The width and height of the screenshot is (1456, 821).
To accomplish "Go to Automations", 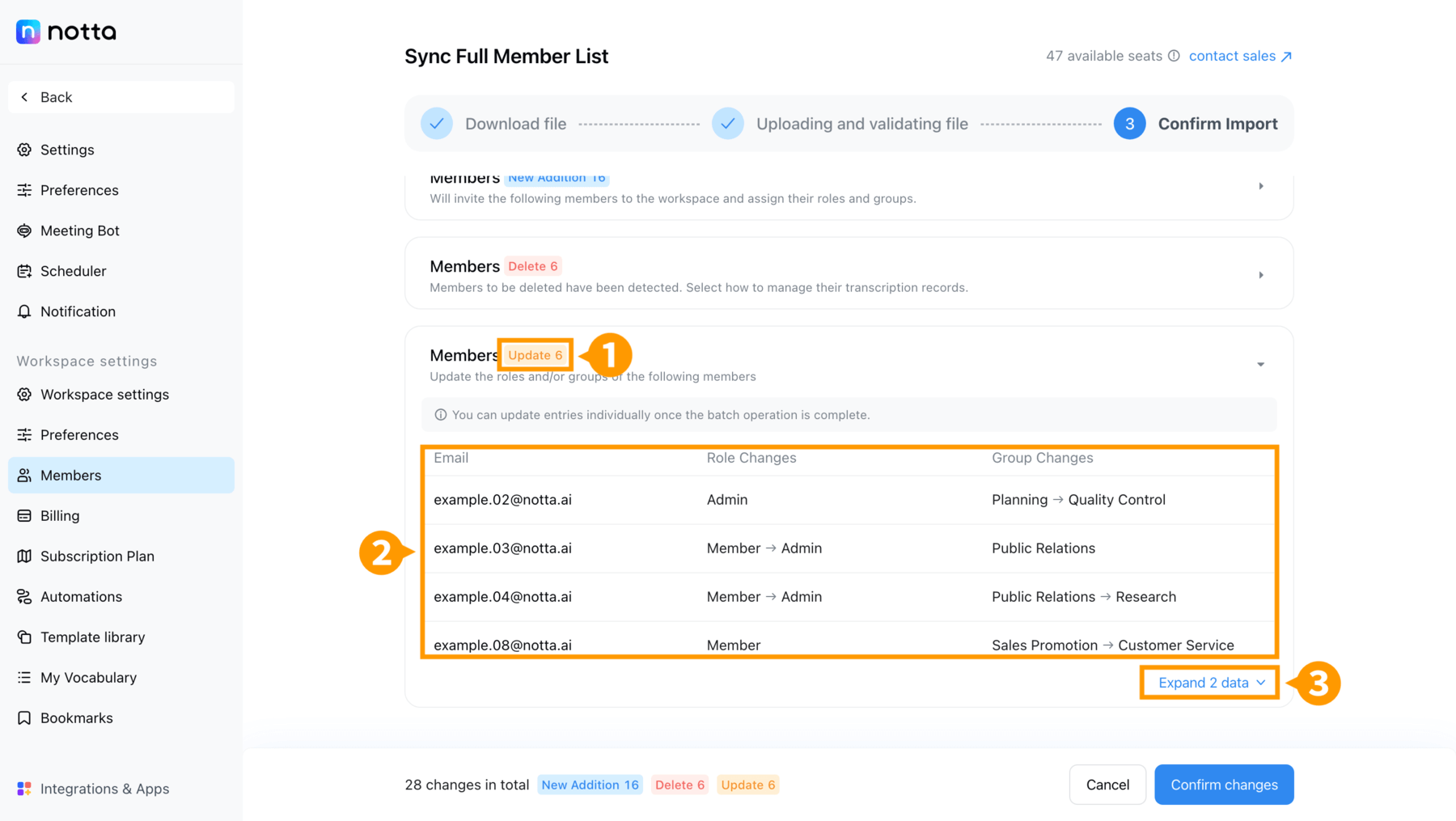I will tap(121, 597).
